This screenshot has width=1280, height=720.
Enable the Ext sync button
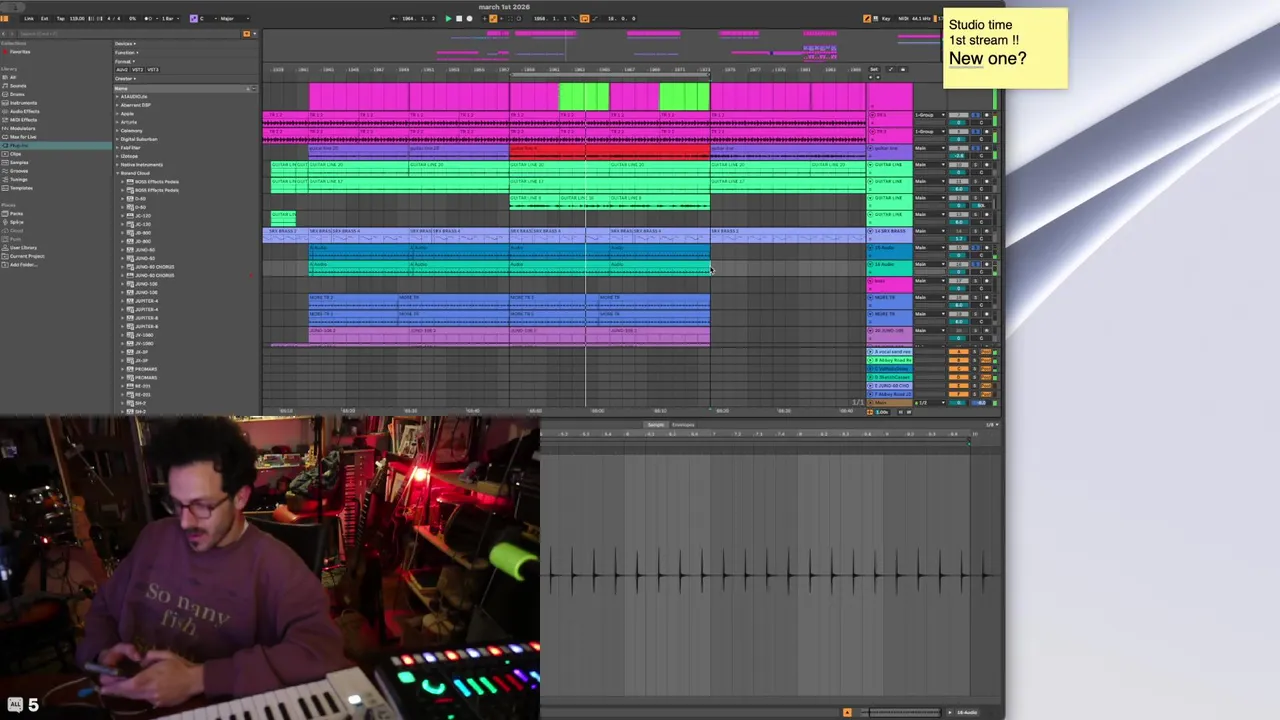[x=44, y=18]
